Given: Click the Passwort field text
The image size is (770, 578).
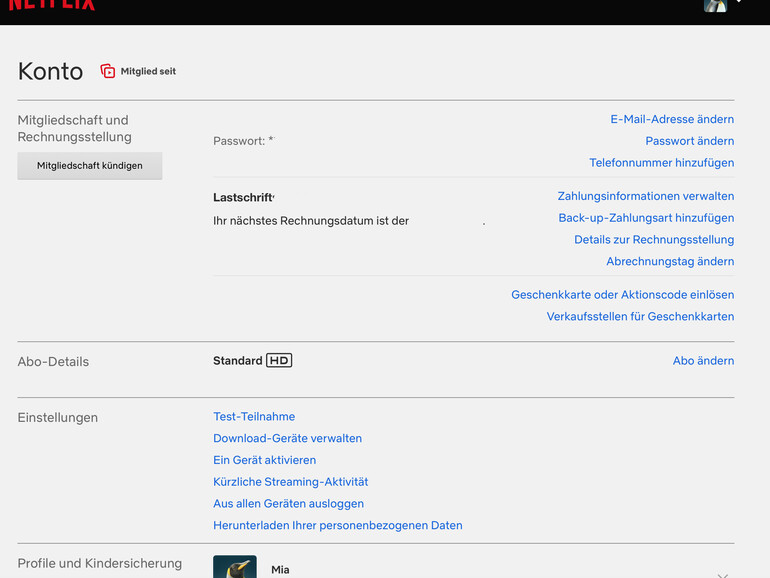Looking at the screenshot, I should [244, 141].
